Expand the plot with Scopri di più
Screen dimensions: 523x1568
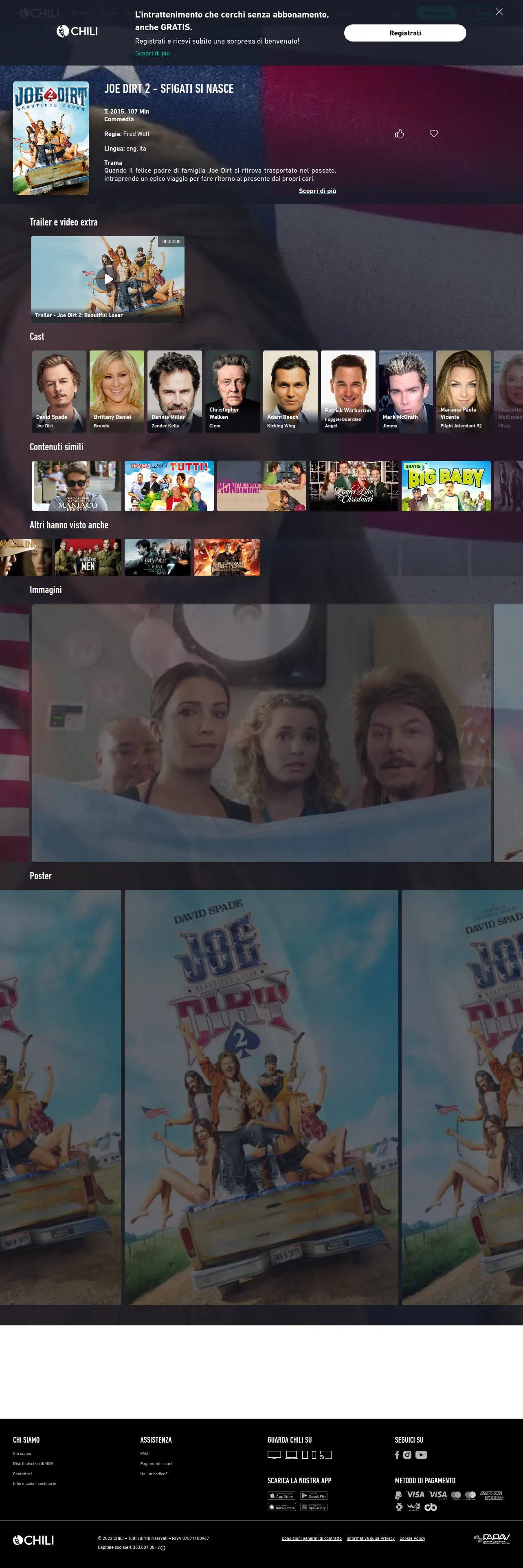pyautogui.click(x=317, y=191)
